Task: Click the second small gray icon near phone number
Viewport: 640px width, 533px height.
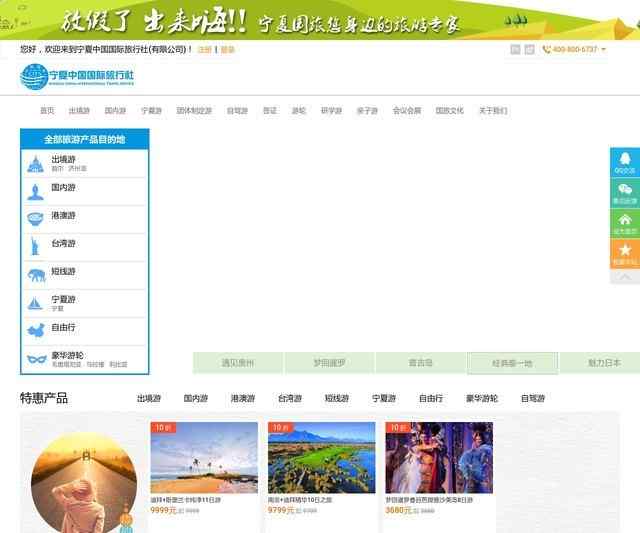Action: click(529, 49)
